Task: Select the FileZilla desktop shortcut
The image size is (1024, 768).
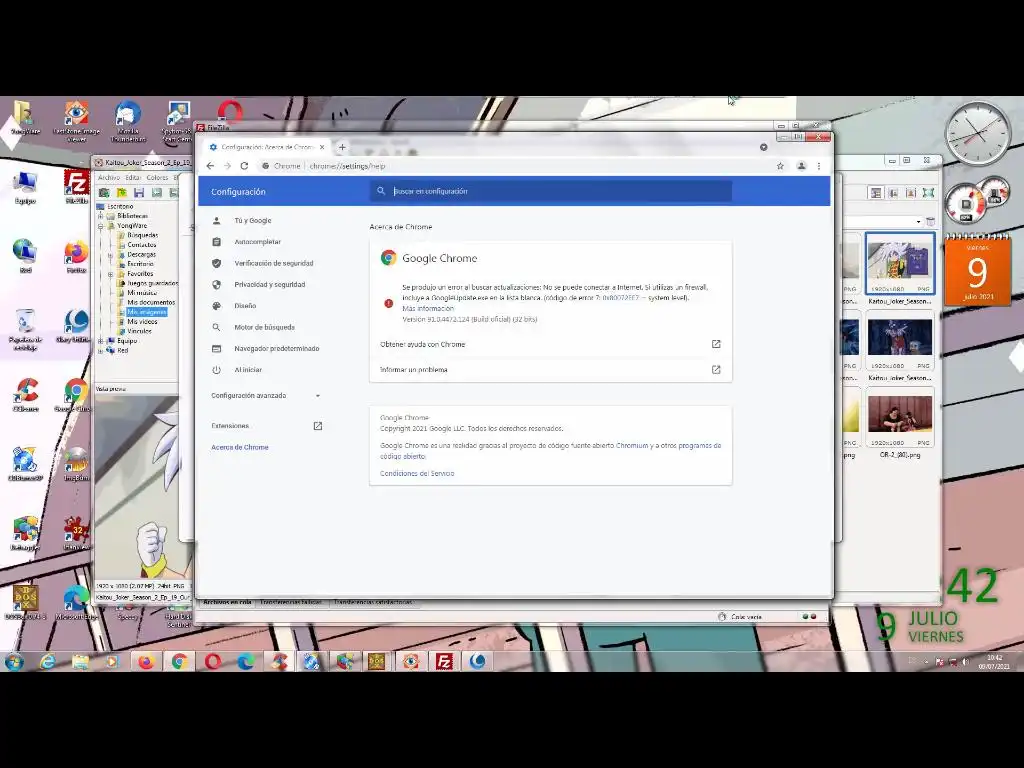Action: click(76, 187)
